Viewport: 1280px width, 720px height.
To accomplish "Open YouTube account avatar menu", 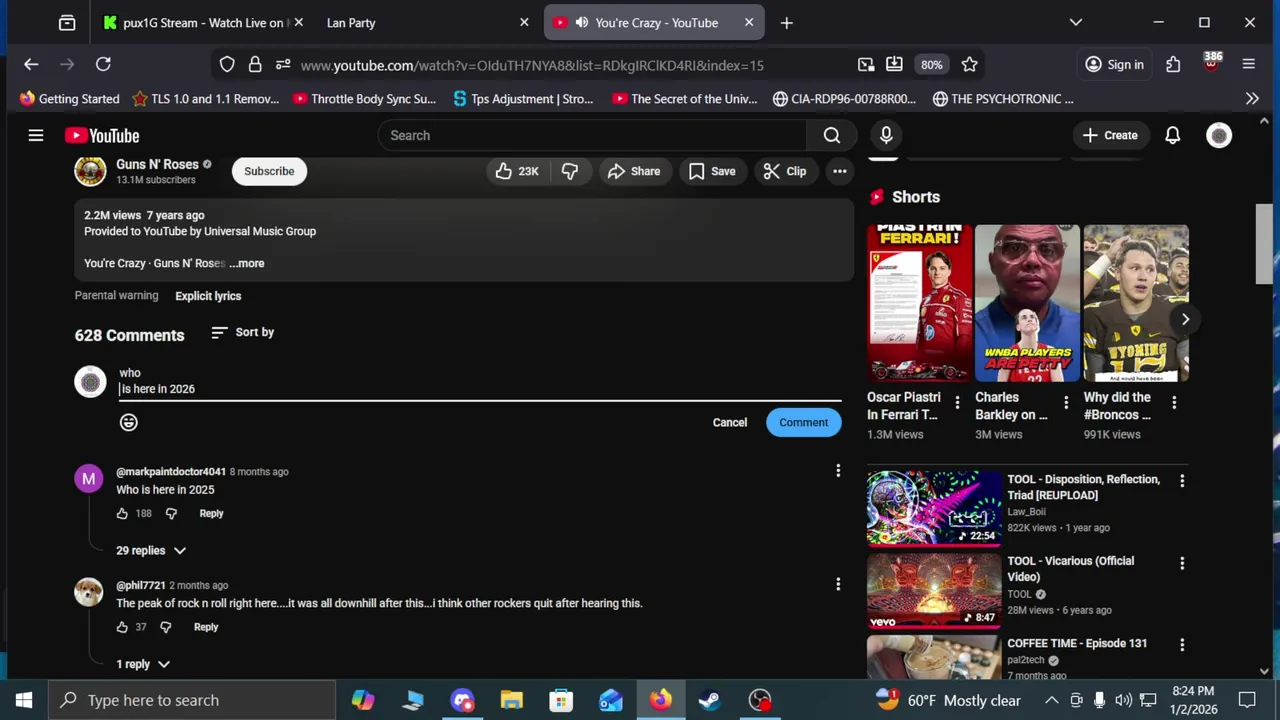I will (1219, 135).
